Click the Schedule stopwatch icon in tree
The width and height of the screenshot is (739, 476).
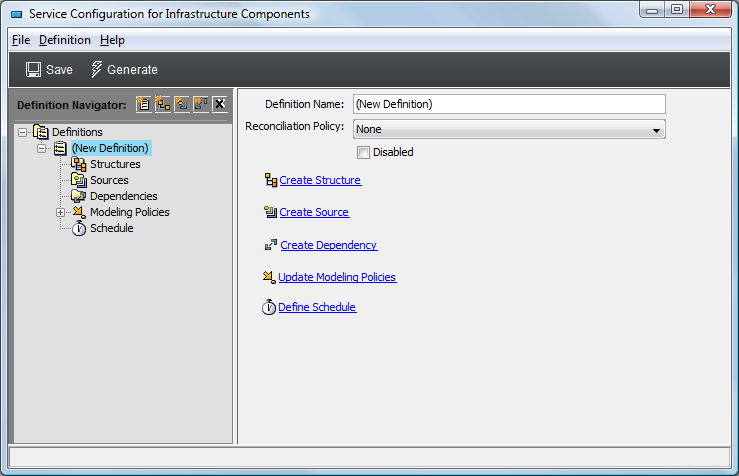pyautogui.click(x=79, y=228)
